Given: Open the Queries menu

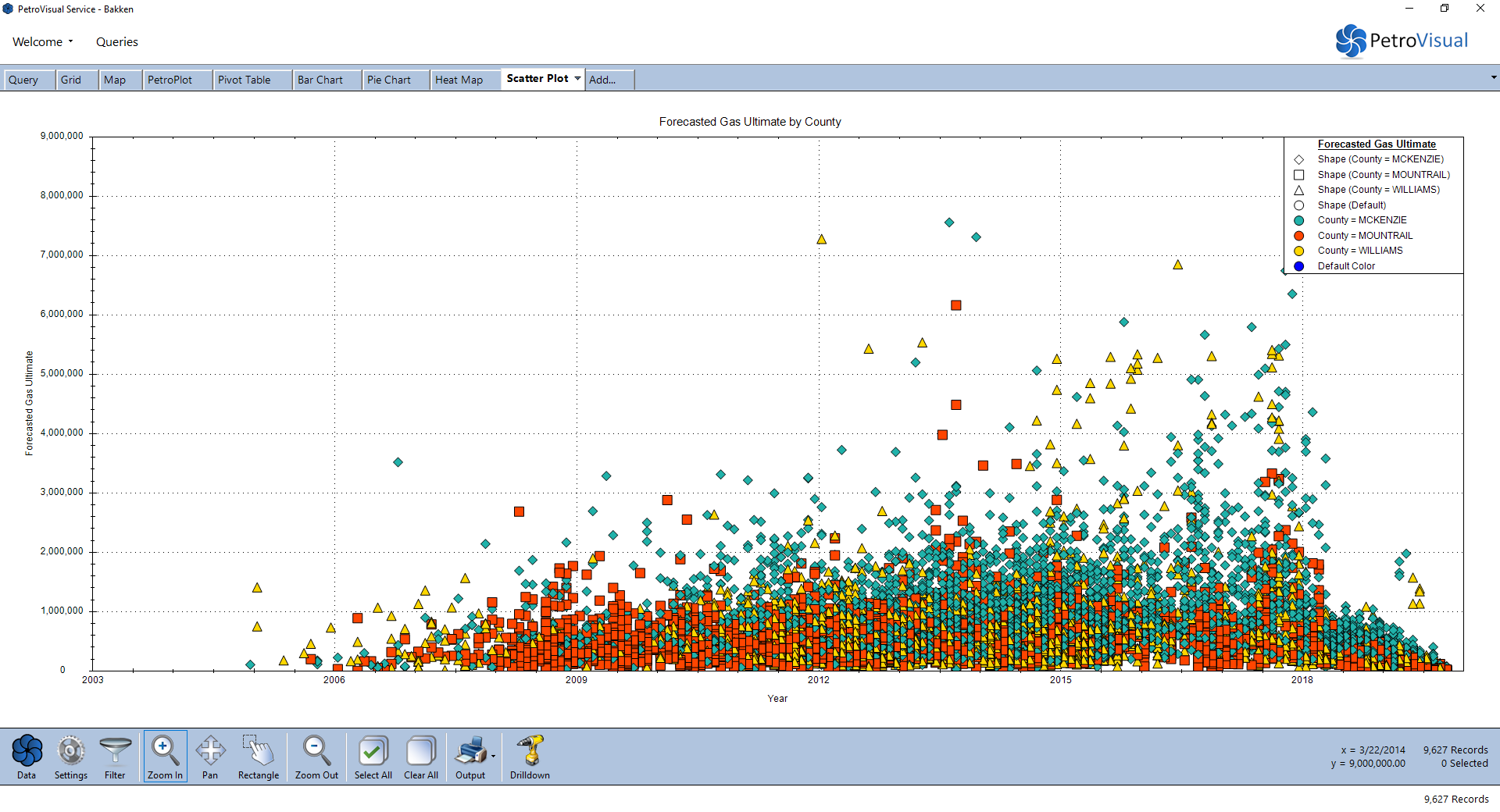Looking at the screenshot, I should point(117,42).
